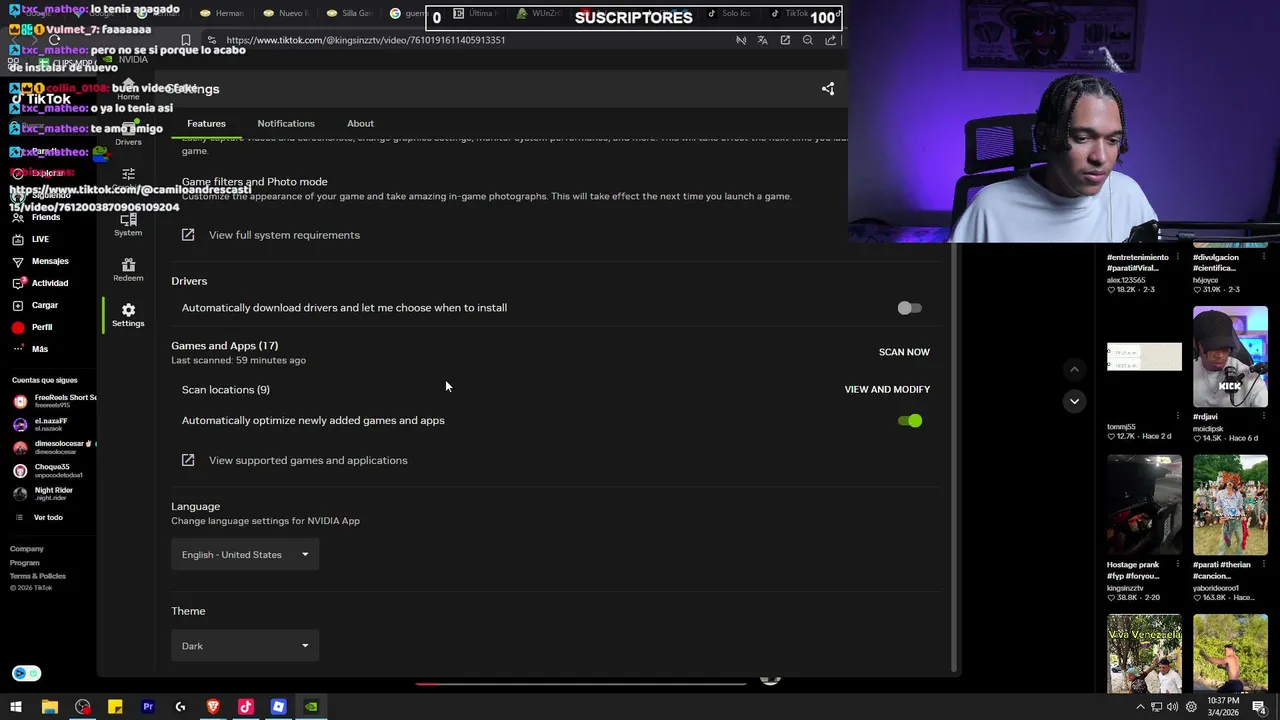This screenshot has width=1280, height=720.
Task: Open Graphics sliders icon in NVIDIA sidebar
Action: coord(128,175)
